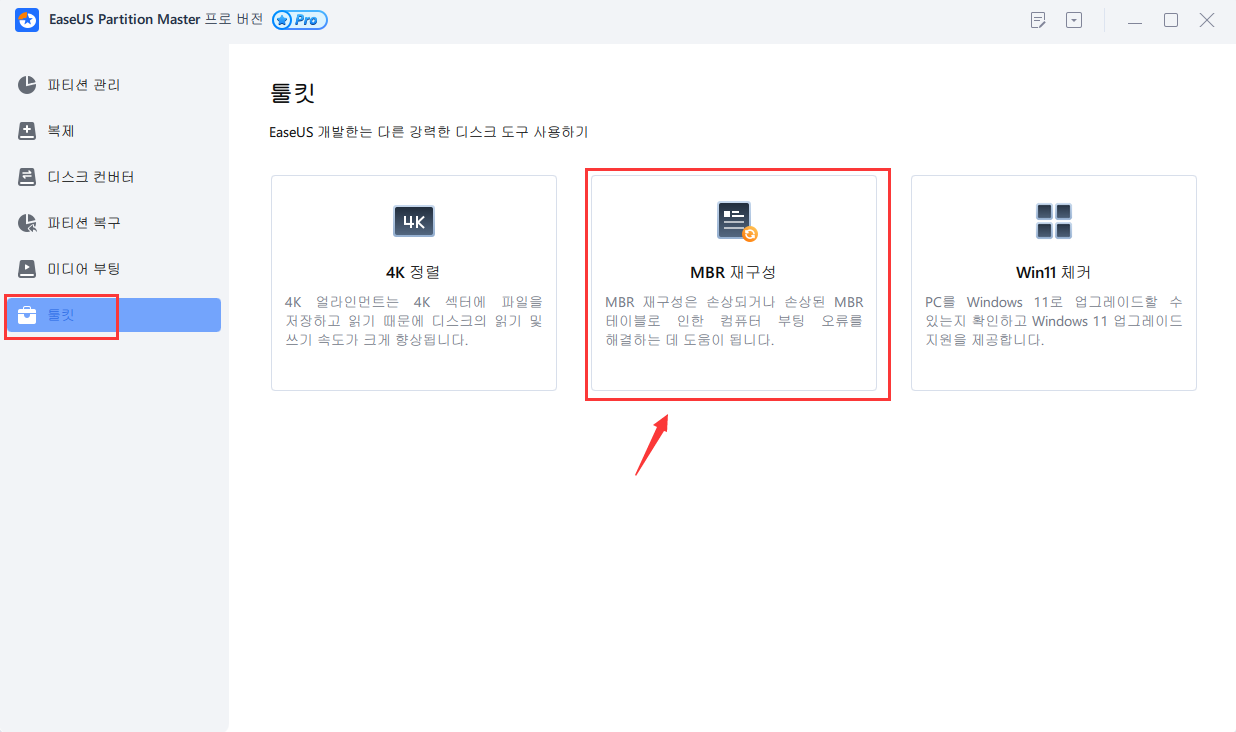The width and height of the screenshot is (1236, 732).
Task: Open the 4K 정렬 tool icon
Action: 413,221
